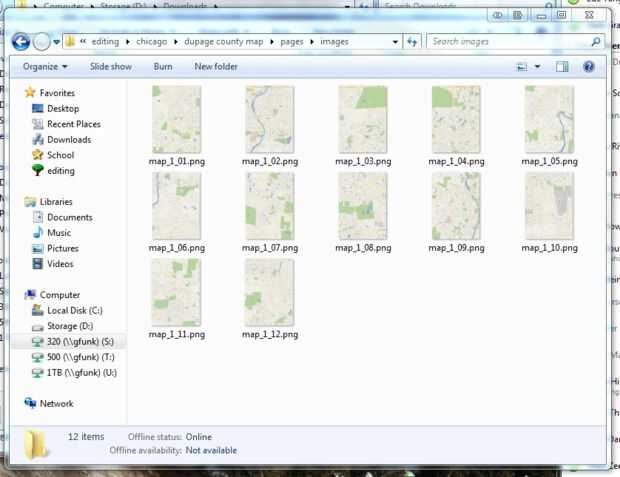Viewport: 620px width, 477px height.
Task: Open the address bar history dropdown
Action: tap(395, 42)
